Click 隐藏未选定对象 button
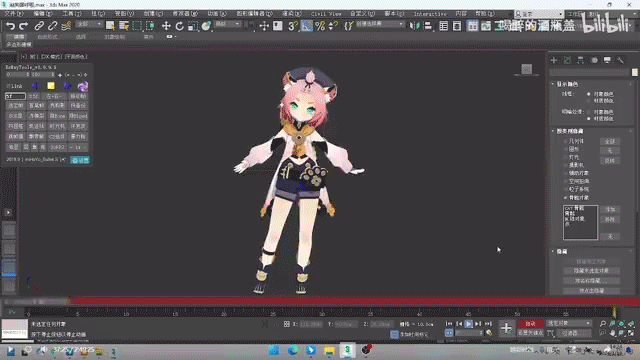This screenshot has height=360, width=640. (591, 271)
